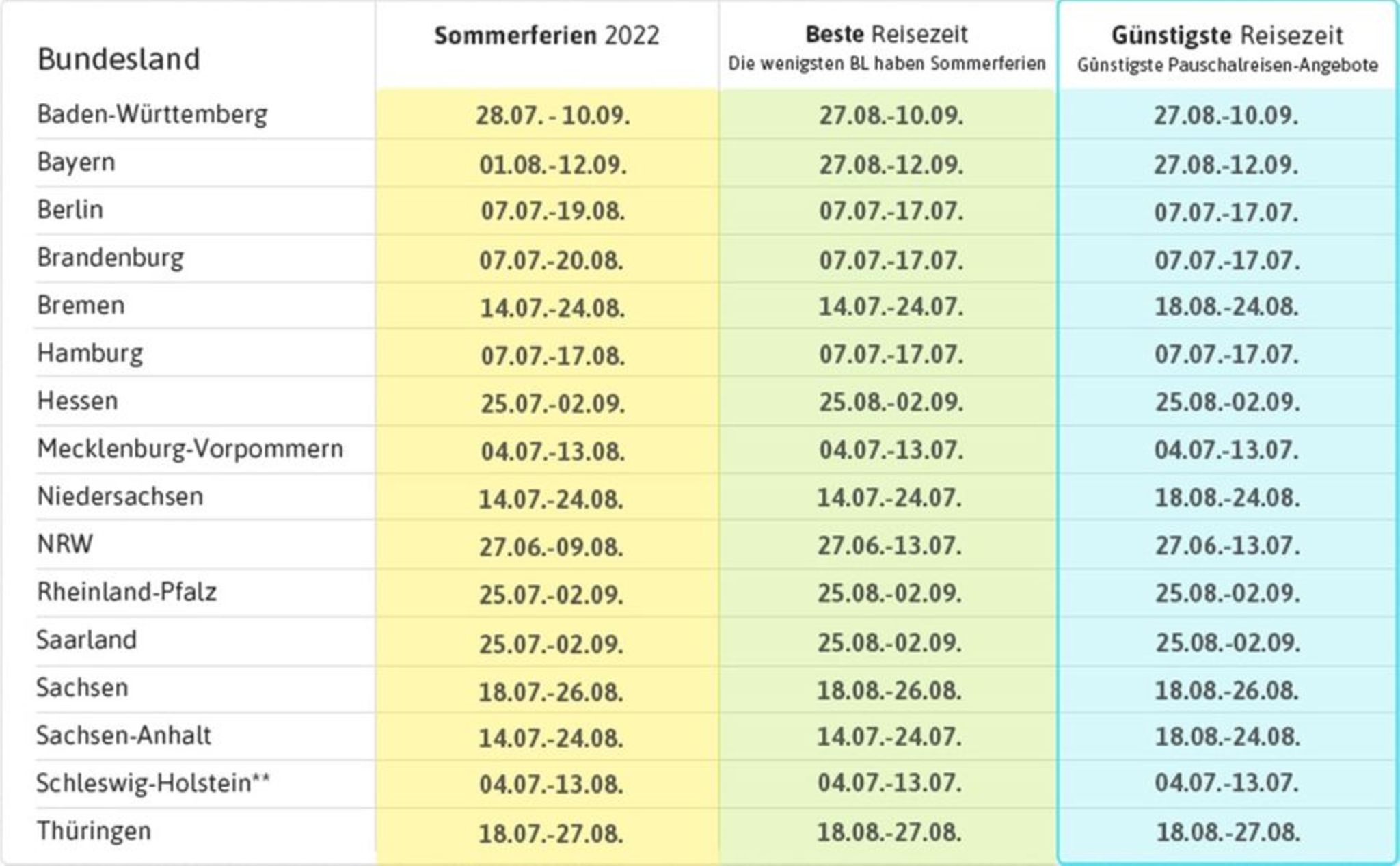Click Berlin's Sommerferien dates 07.07.-19.08.
Image resolution: width=1400 pixels, height=866 pixels.
coord(552,211)
